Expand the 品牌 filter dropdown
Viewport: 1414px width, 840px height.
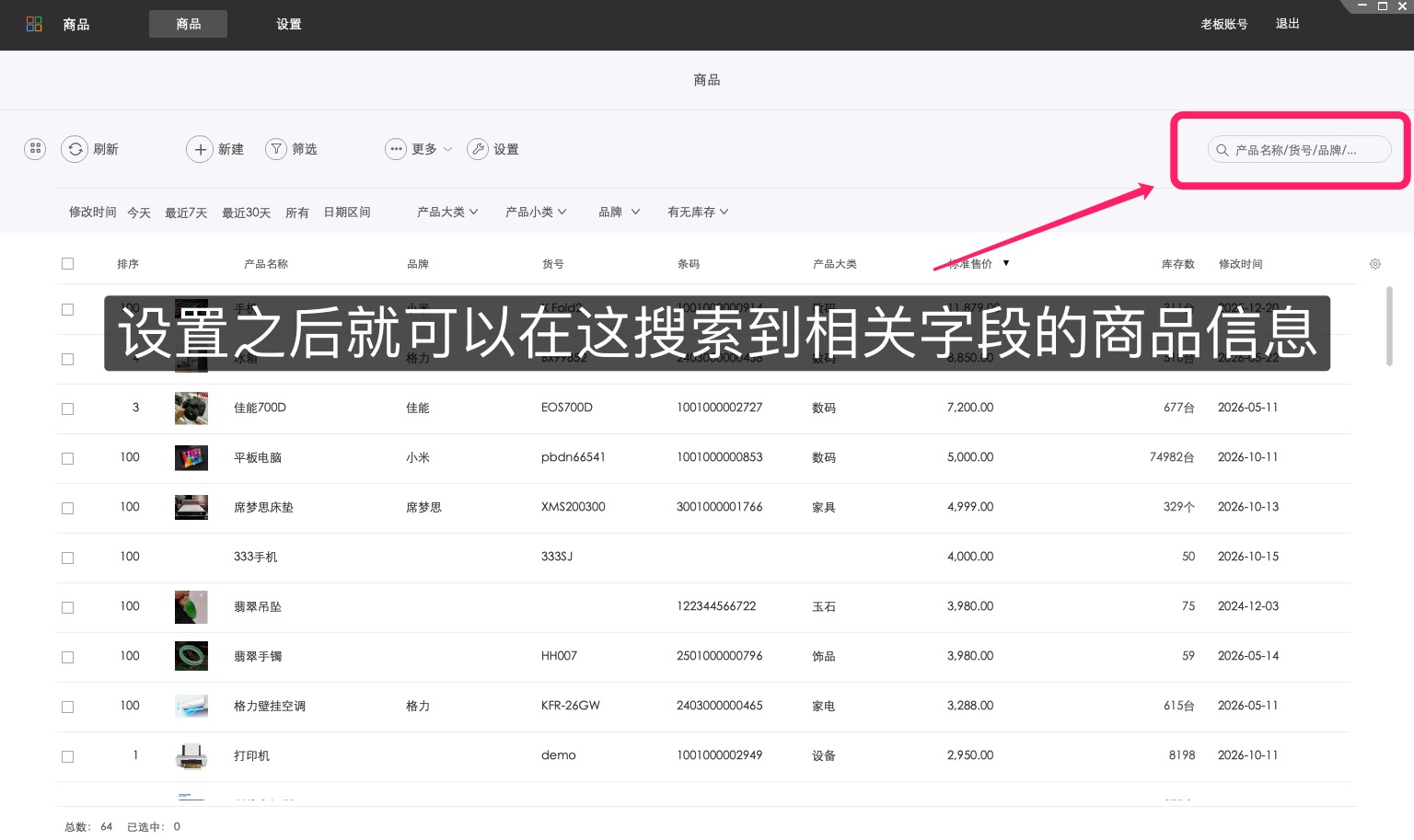[619, 212]
